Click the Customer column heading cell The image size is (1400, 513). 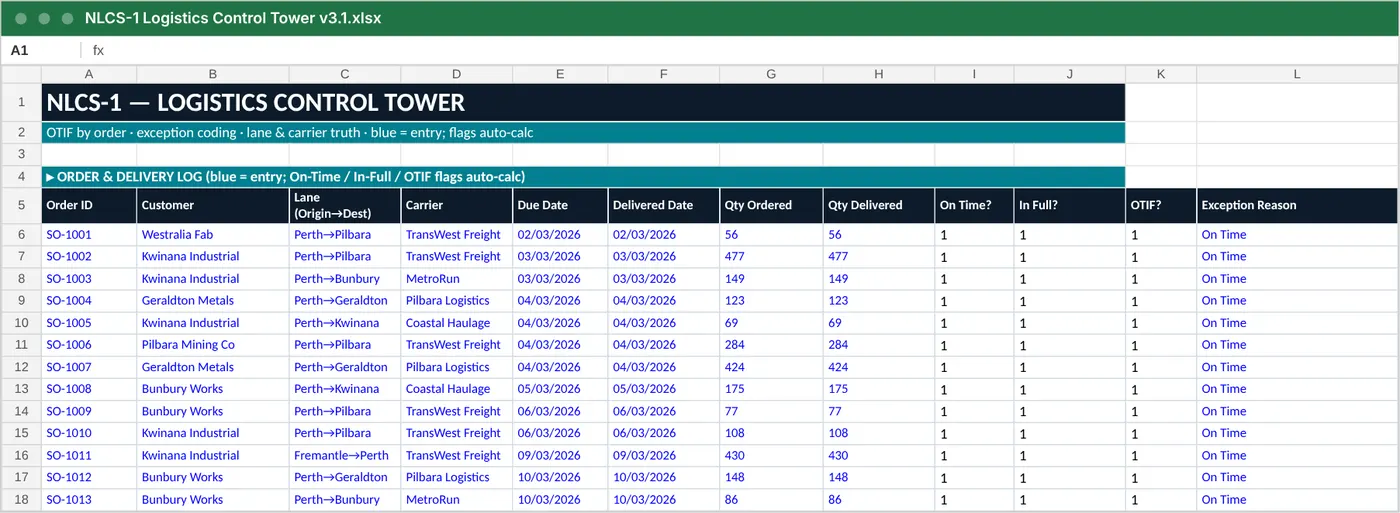pos(213,205)
